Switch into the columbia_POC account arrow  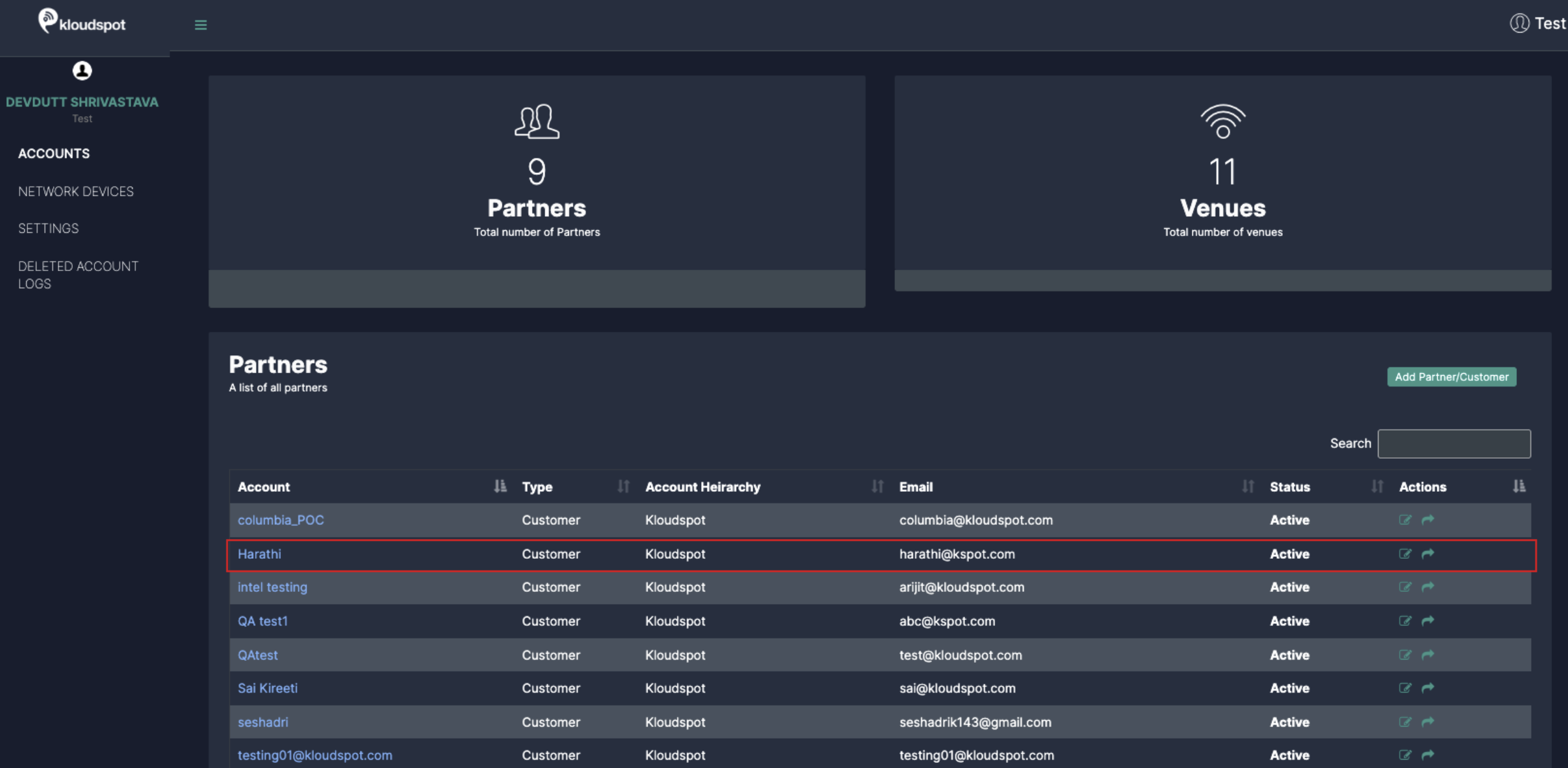1428,520
